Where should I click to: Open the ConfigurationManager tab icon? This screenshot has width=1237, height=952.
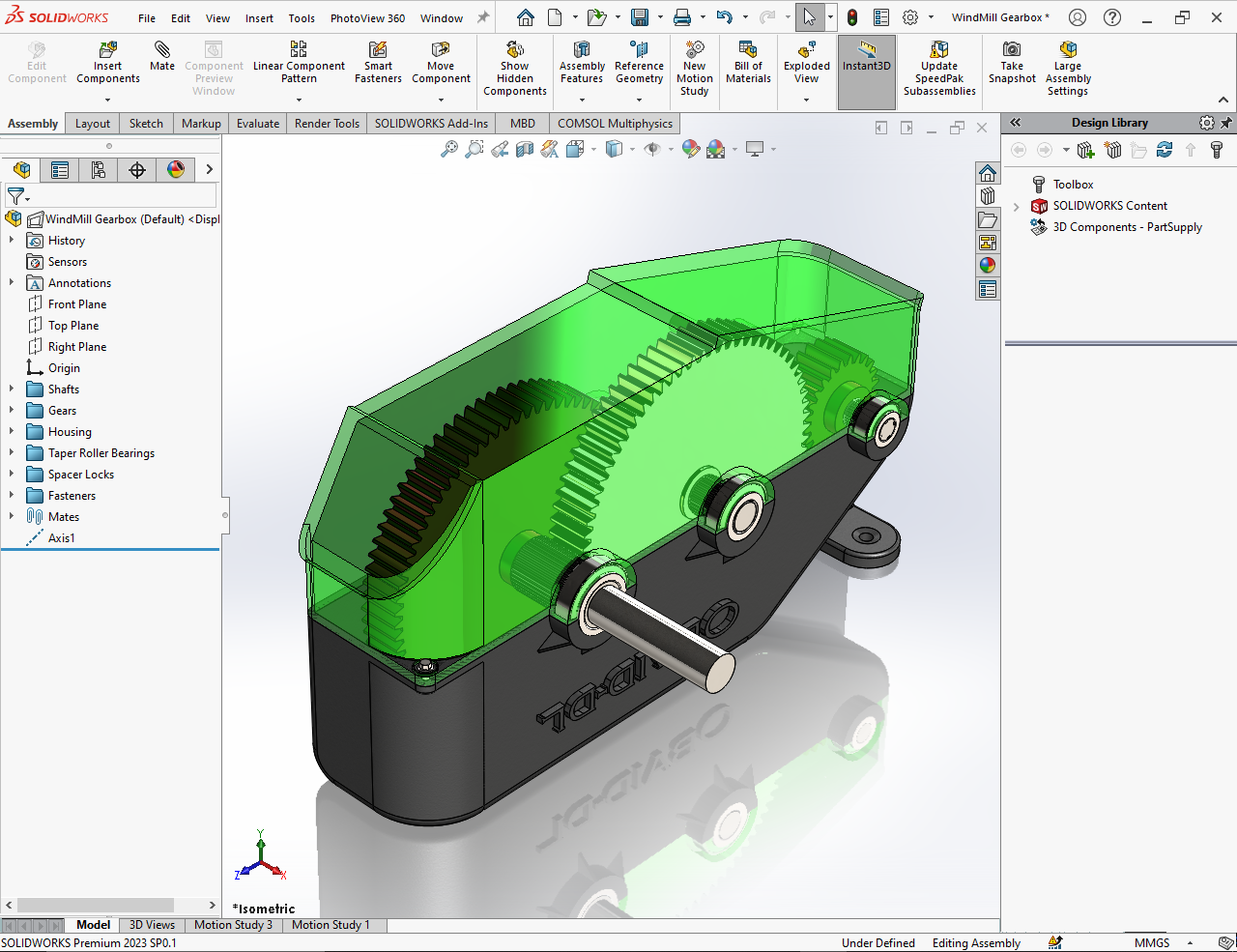click(99, 170)
